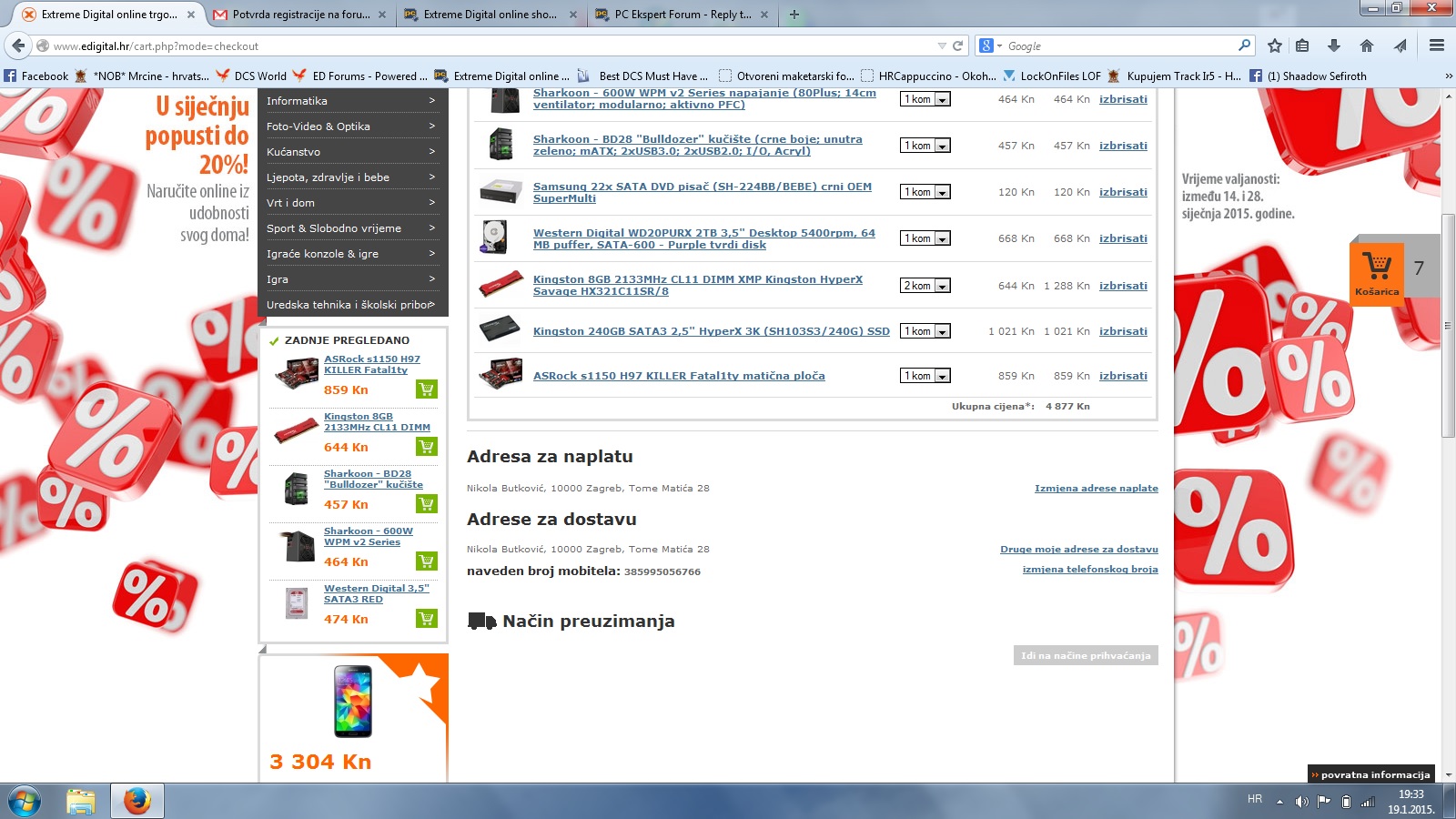Image resolution: width=1456 pixels, height=819 pixels.
Task: Click the search magnifier icon in Google box
Action: tap(1245, 45)
